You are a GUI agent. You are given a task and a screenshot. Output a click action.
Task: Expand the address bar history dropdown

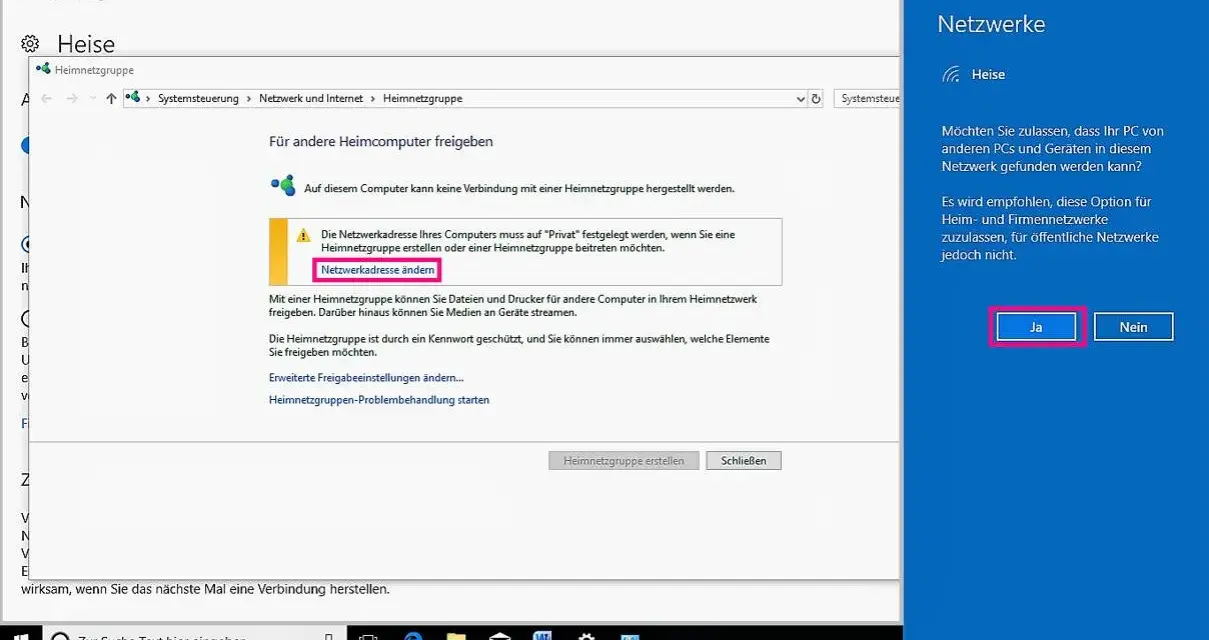[800, 99]
